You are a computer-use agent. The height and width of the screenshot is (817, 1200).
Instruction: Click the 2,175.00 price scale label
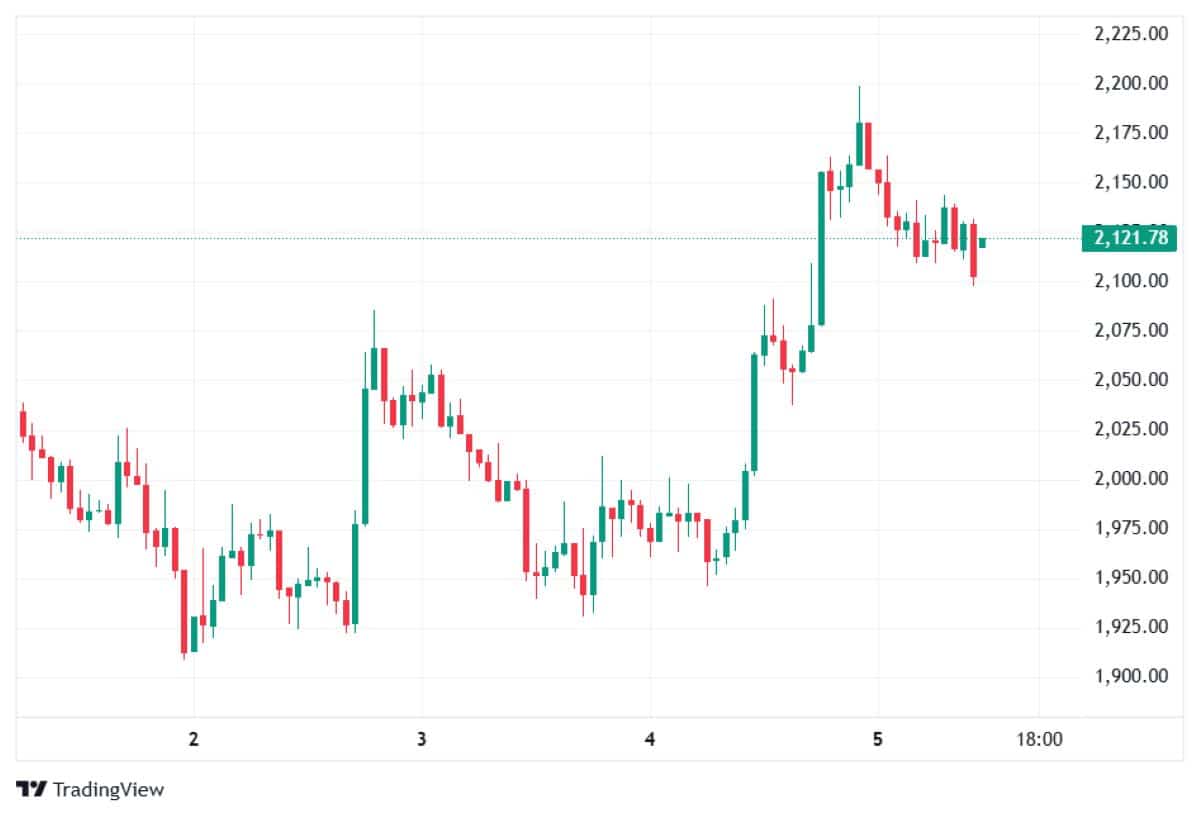click(1131, 132)
